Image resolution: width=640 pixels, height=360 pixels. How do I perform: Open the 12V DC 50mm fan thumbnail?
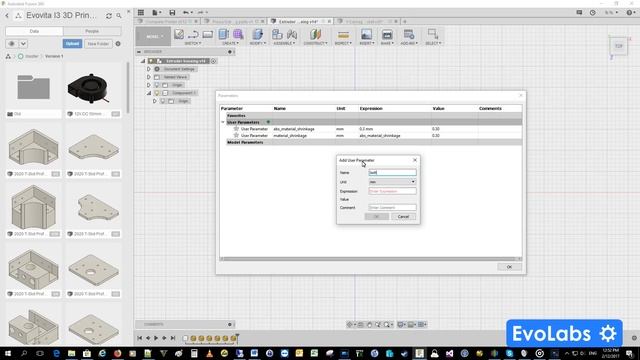click(x=88, y=88)
